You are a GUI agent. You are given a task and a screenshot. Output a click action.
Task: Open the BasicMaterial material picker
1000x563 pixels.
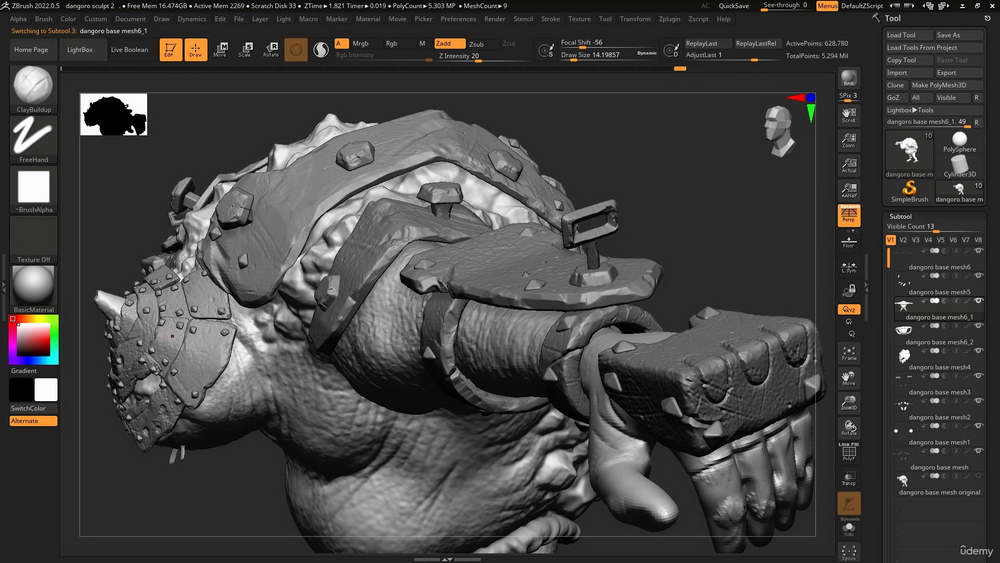coord(33,289)
